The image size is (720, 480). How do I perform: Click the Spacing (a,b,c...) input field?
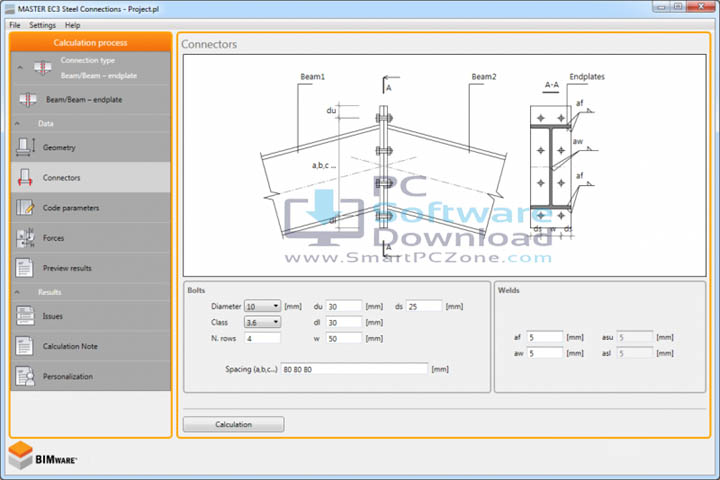click(x=354, y=369)
